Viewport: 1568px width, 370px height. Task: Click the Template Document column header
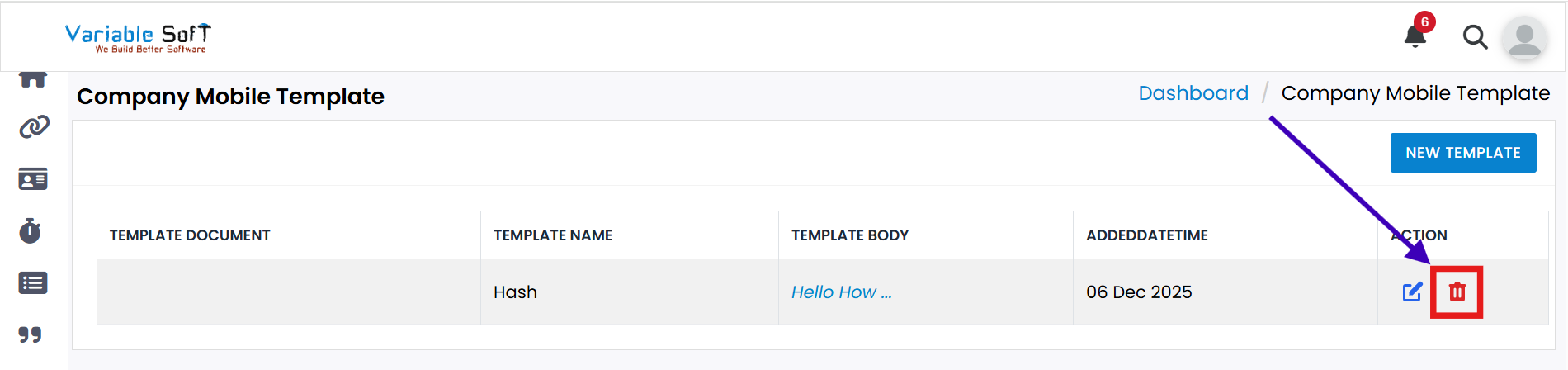tap(190, 235)
